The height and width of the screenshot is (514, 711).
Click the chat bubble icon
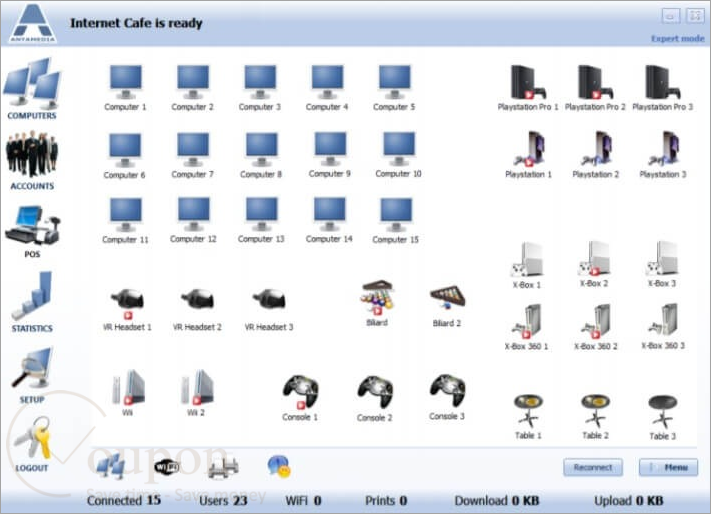tap(279, 466)
